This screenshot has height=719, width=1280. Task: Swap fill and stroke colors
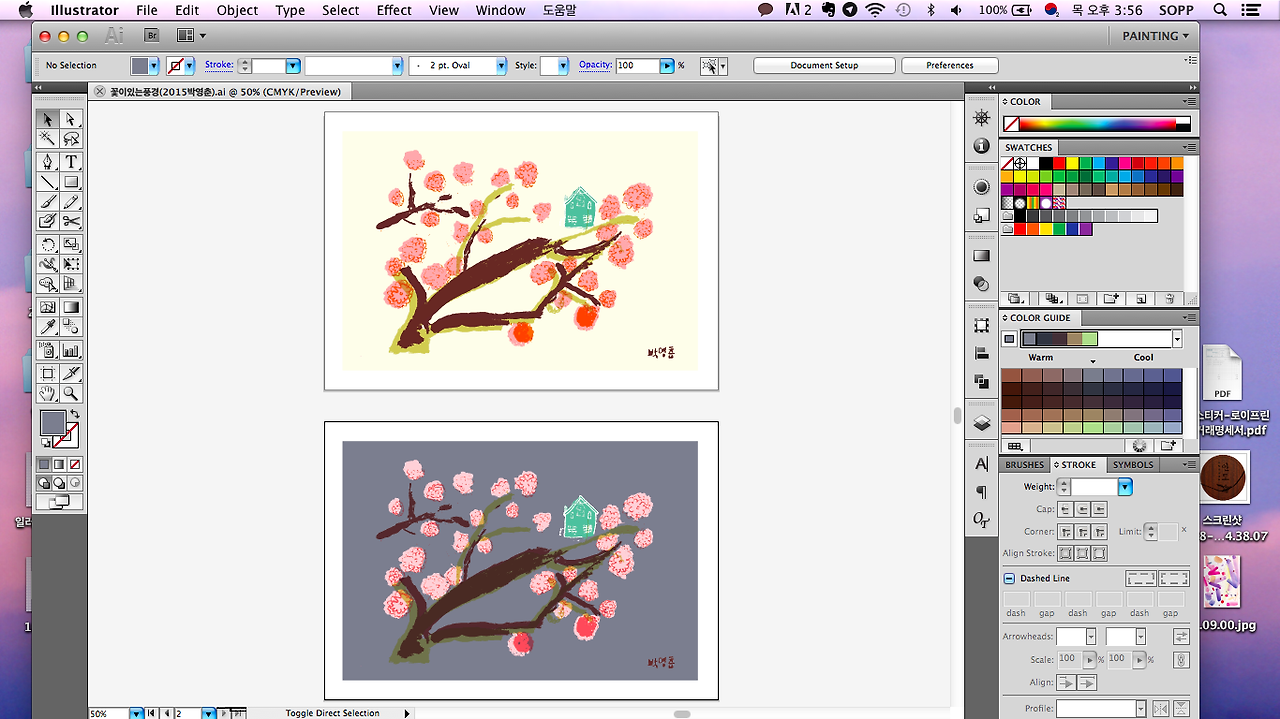(x=74, y=414)
